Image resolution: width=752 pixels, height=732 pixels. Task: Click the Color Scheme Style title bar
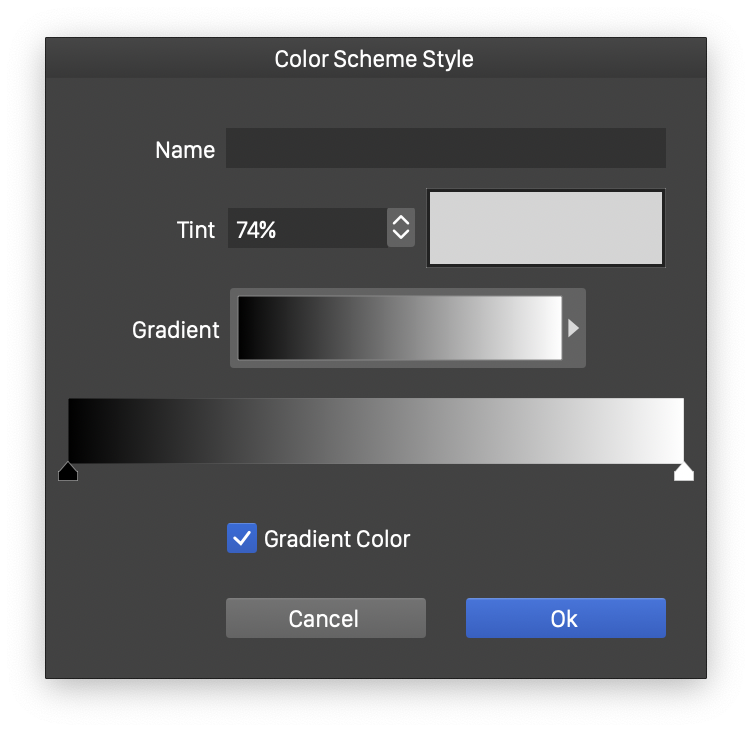(x=375, y=59)
